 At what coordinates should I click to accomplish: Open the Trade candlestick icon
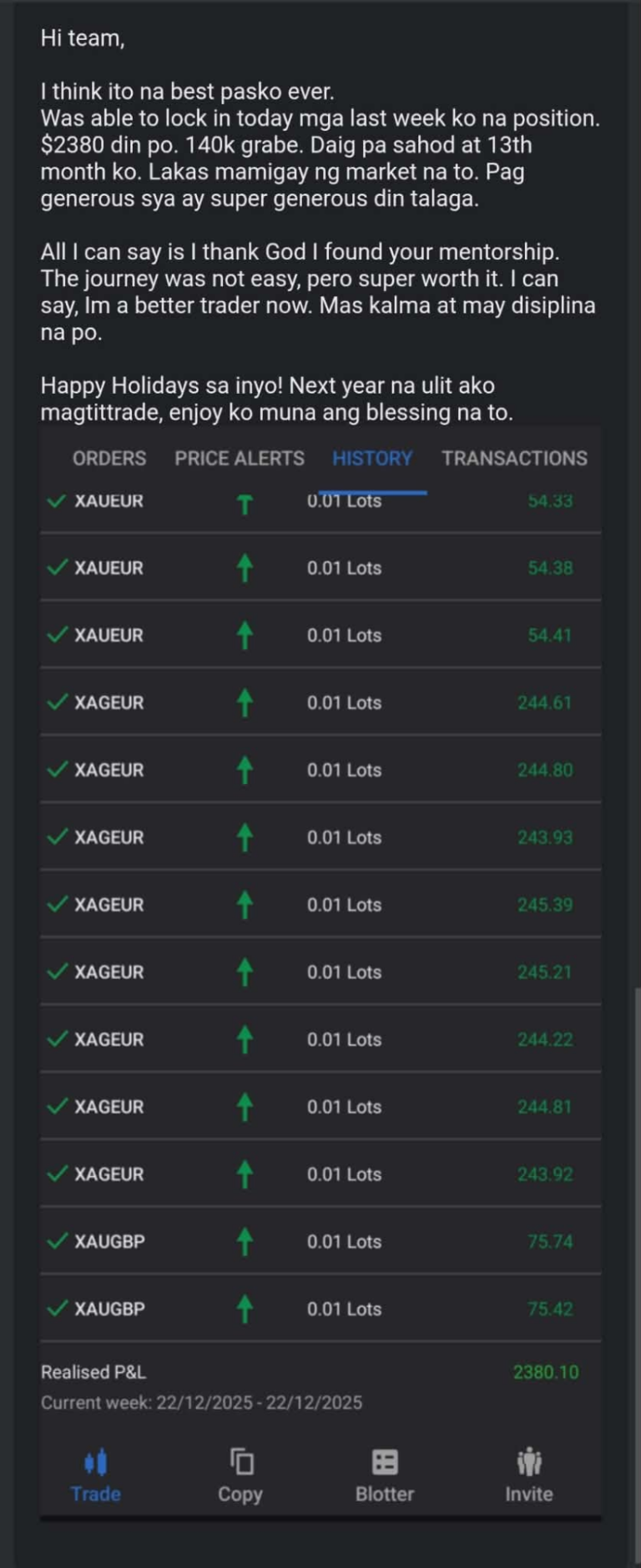[x=96, y=1462]
